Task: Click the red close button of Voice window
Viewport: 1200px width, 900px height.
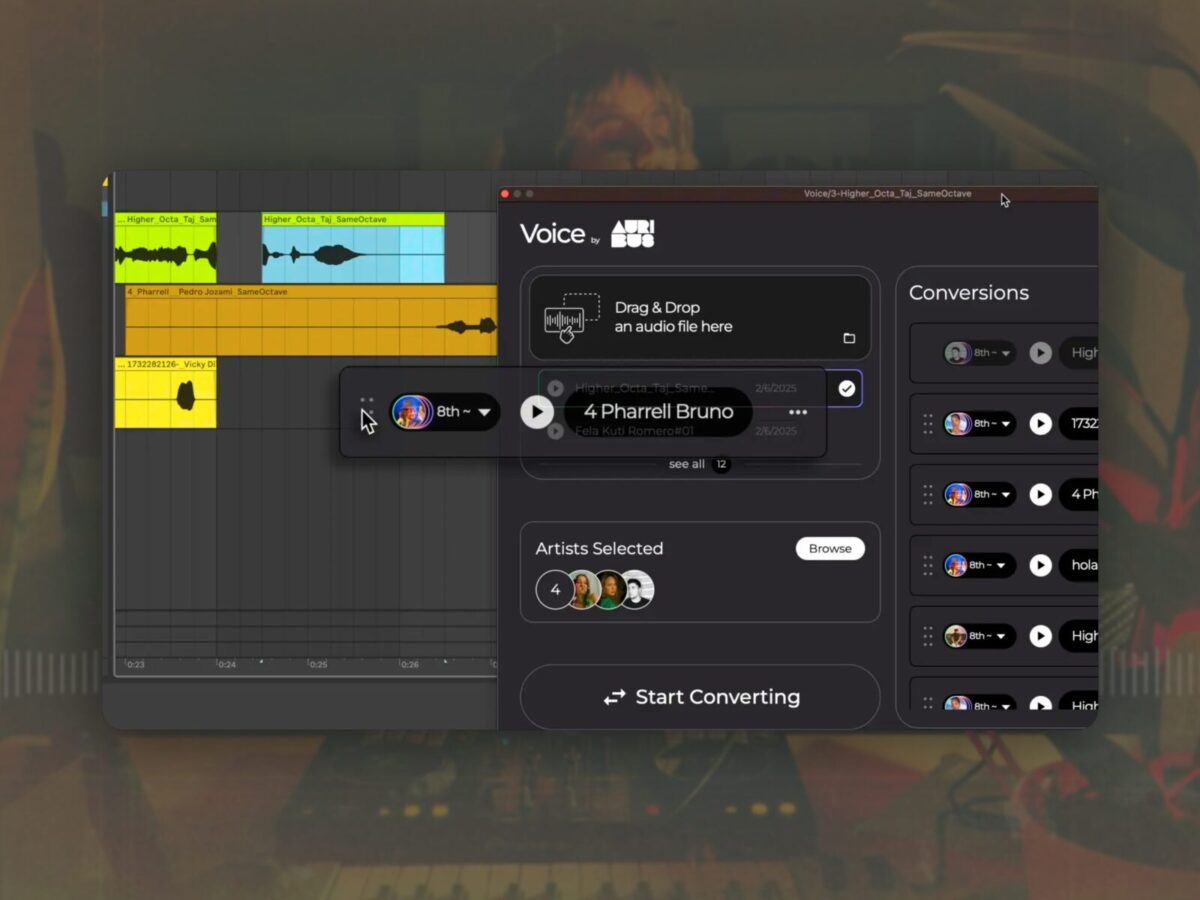Action: (x=505, y=194)
